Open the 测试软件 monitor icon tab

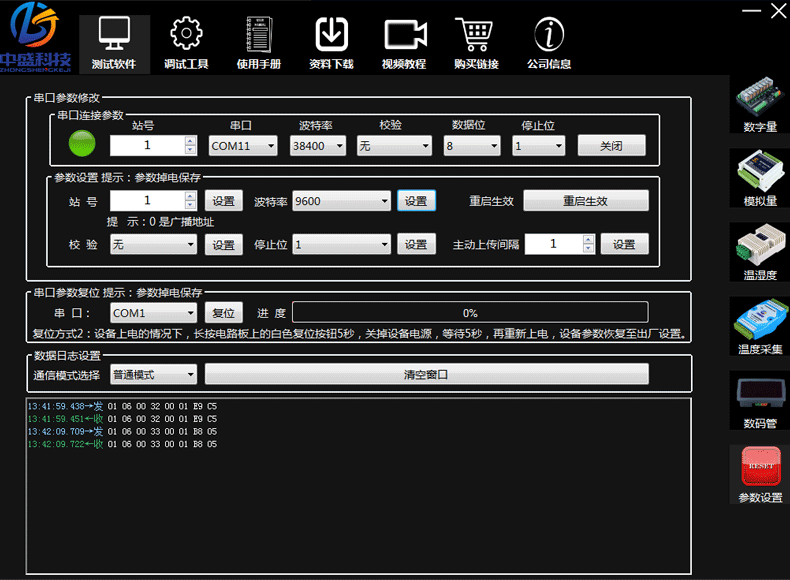(114, 44)
